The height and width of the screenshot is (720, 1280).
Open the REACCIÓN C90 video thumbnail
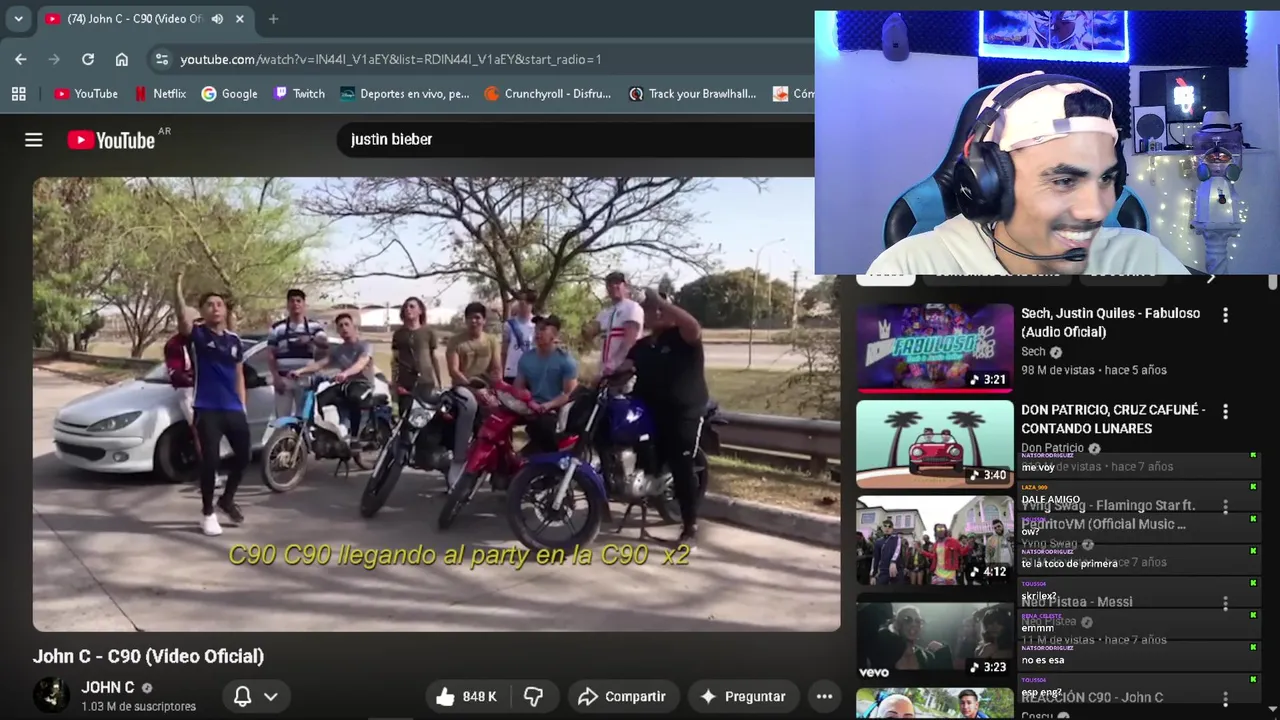(x=934, y=704)
